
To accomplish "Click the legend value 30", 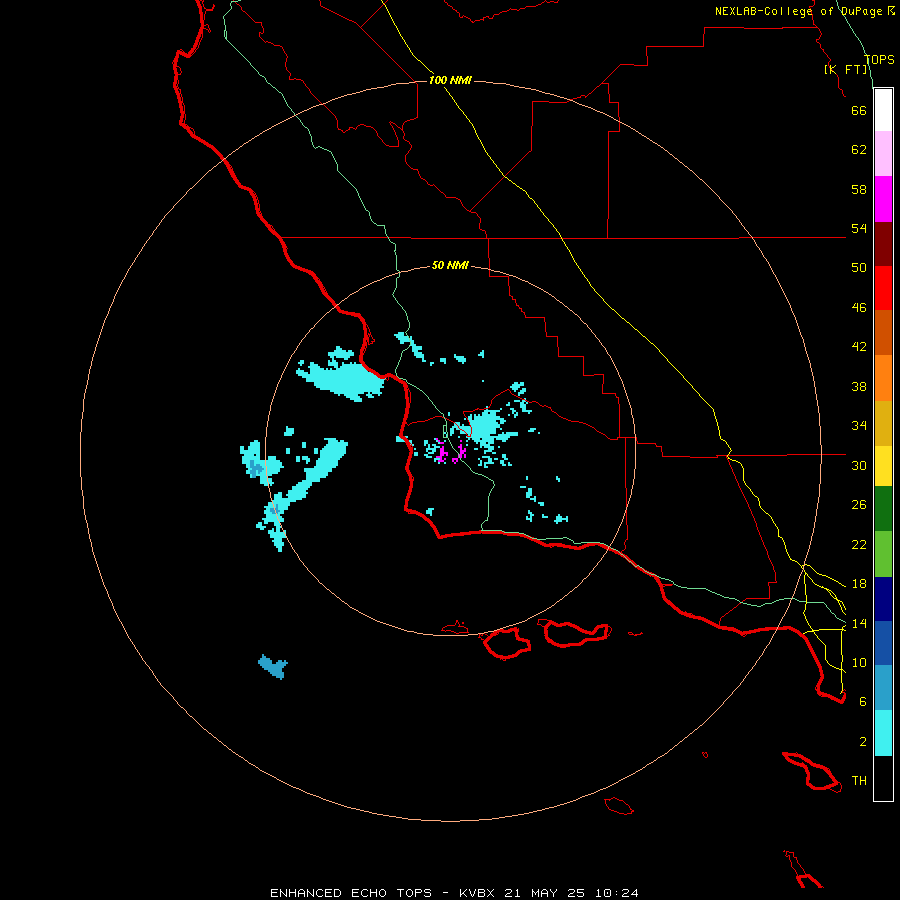I will point(859,465).
